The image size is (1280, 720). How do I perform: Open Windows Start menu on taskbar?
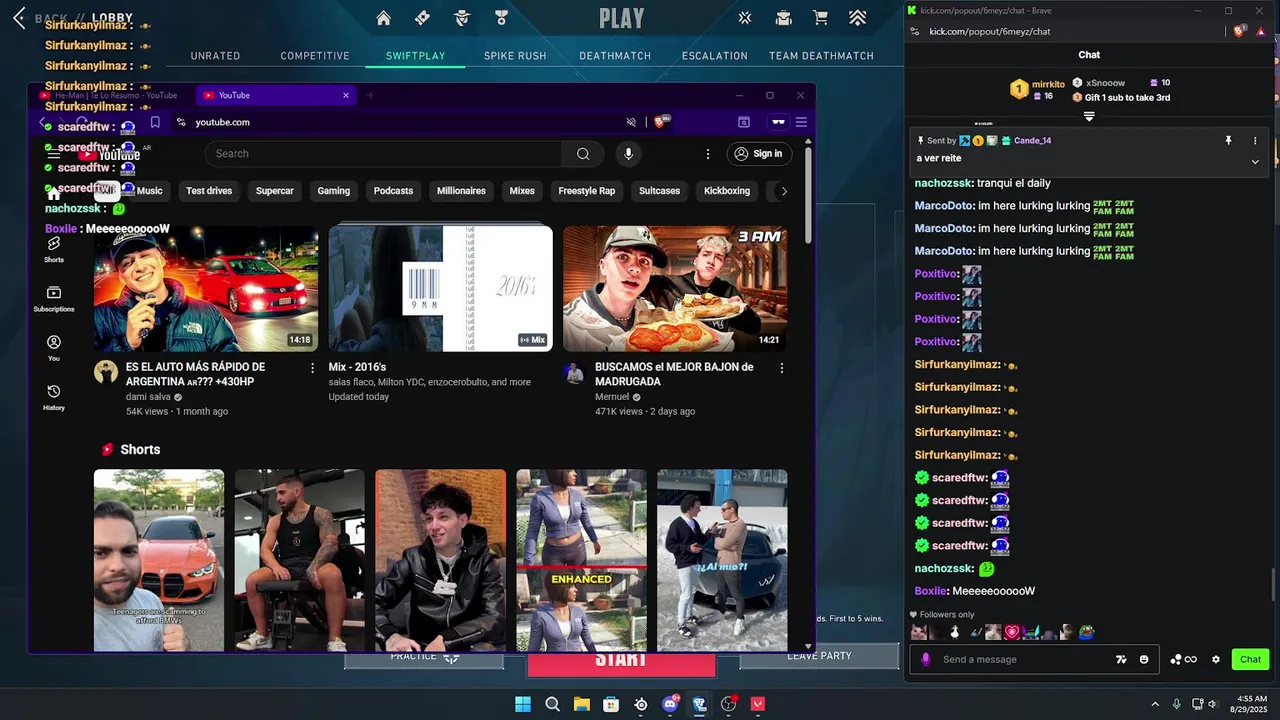click(x=523, y=704)
